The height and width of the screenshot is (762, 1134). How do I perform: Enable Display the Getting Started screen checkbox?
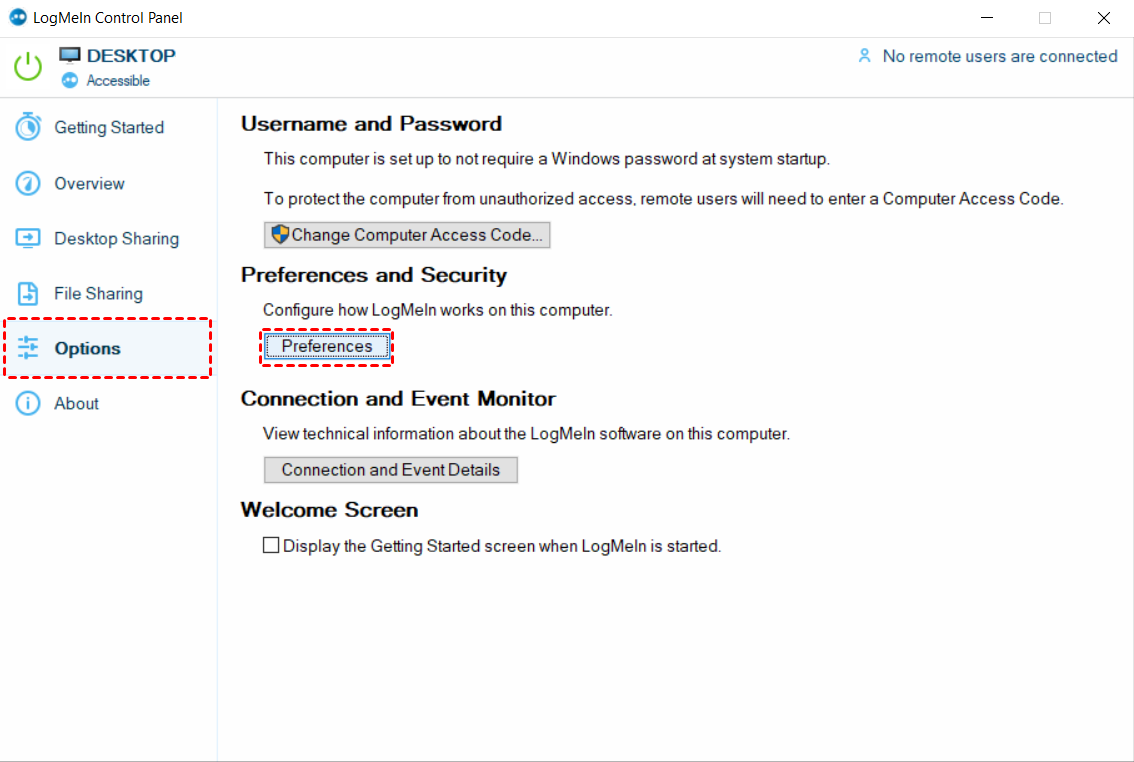coord(271,545)
